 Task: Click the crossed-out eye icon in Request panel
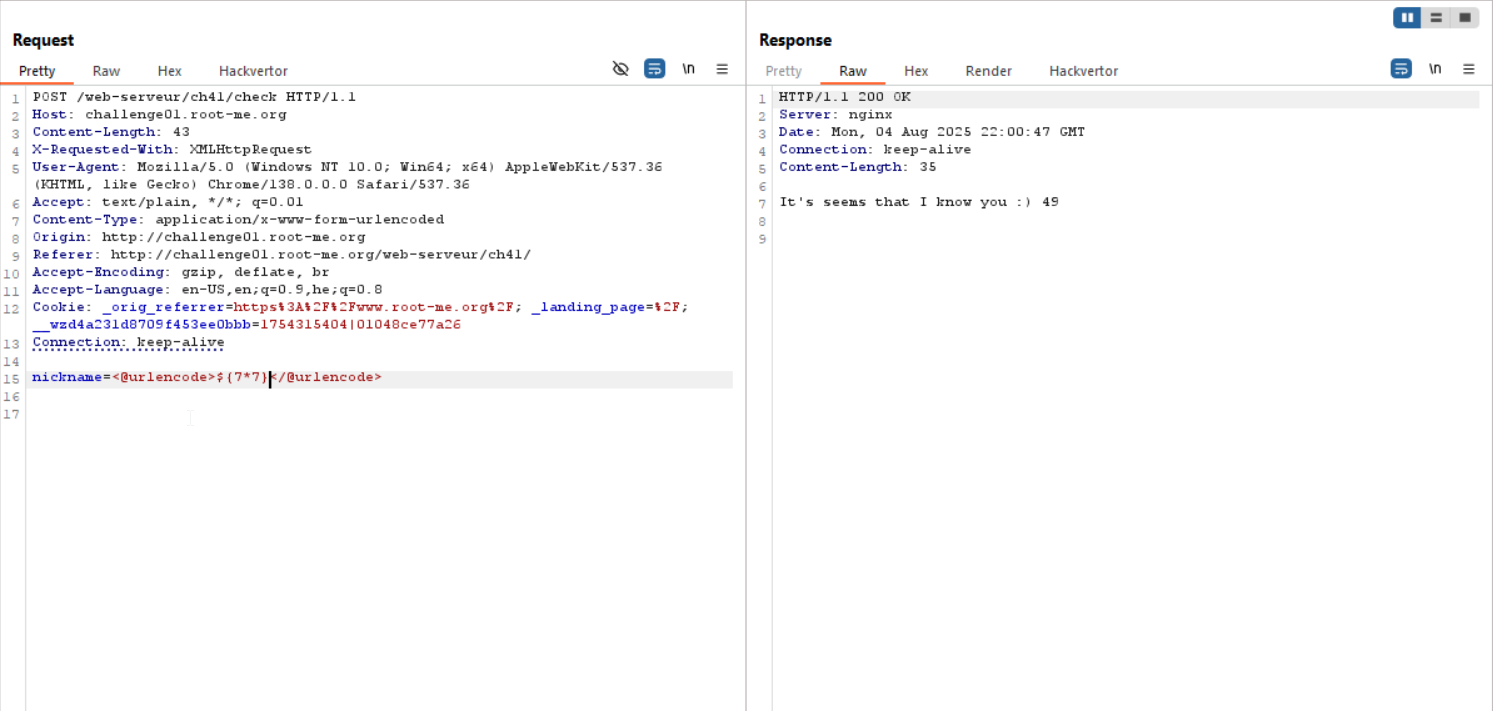click(x=620, y=69)
